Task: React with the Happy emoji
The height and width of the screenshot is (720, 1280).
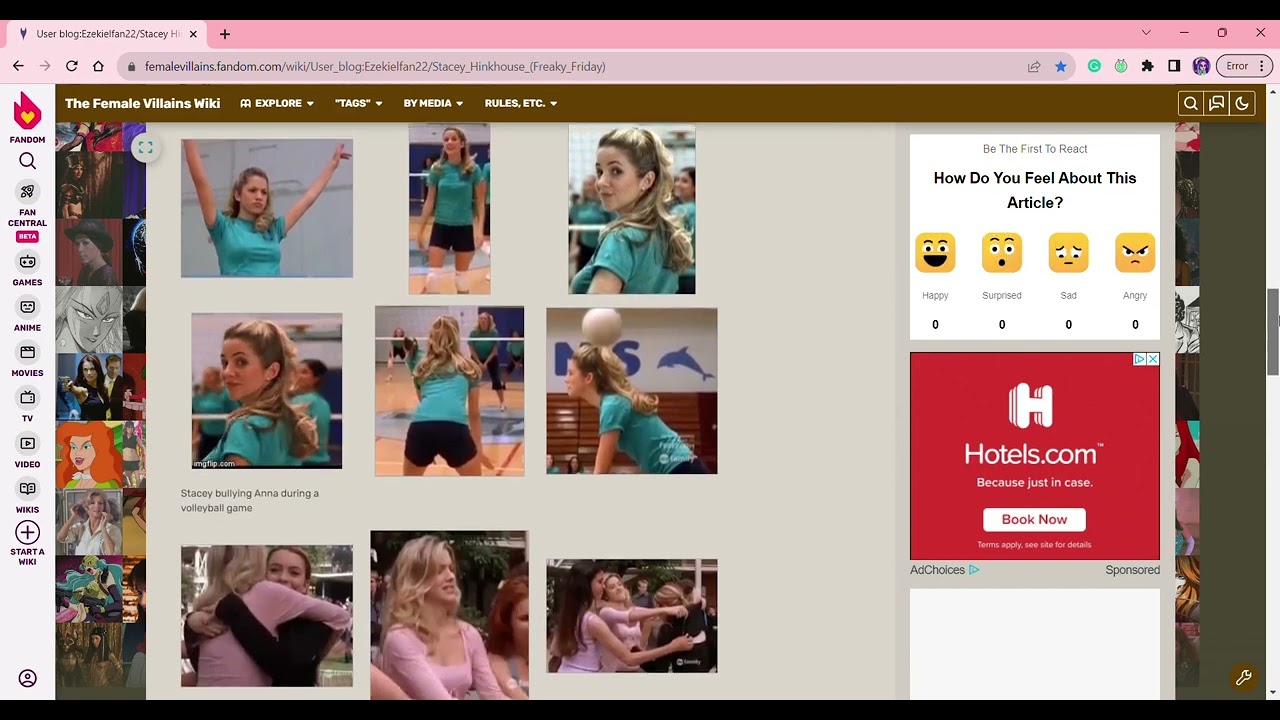Action: pos(935,253)
